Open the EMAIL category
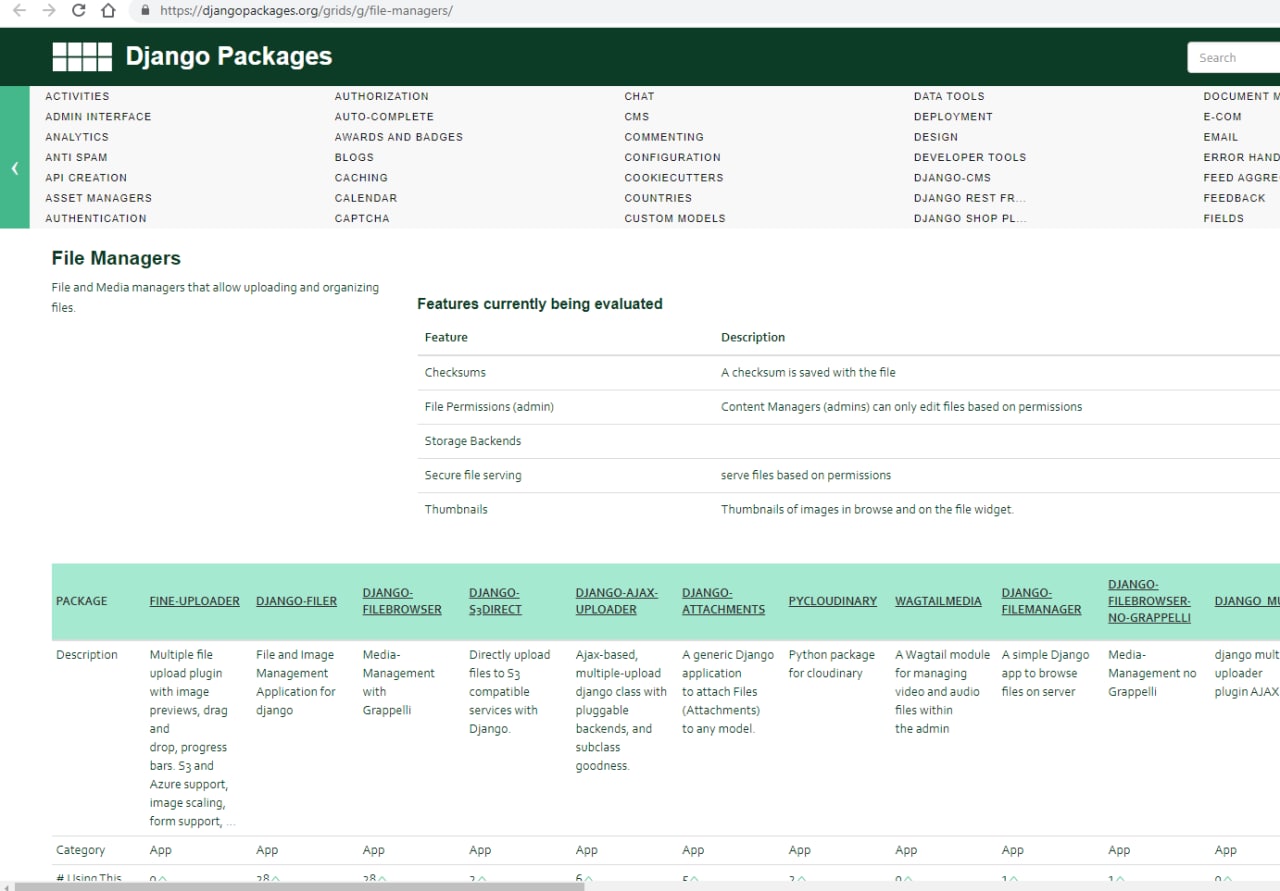Viewport: 1280px width, 891px height. [x=1220, y=137]
